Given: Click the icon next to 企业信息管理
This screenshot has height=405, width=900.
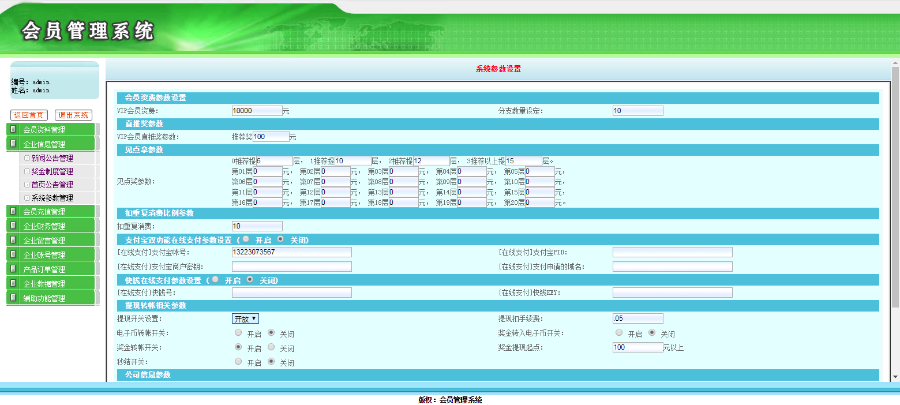Looking at the screenshot, I should (13, 143).
